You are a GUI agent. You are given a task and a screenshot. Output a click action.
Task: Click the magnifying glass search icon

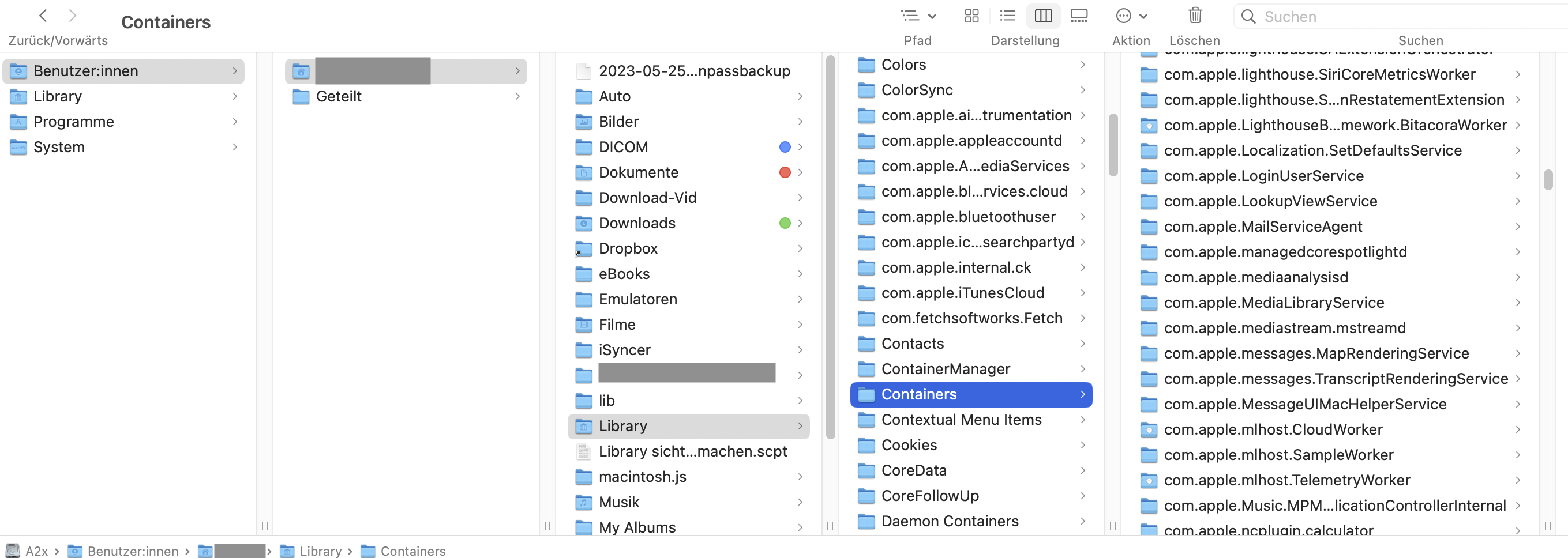point(1248,17)
